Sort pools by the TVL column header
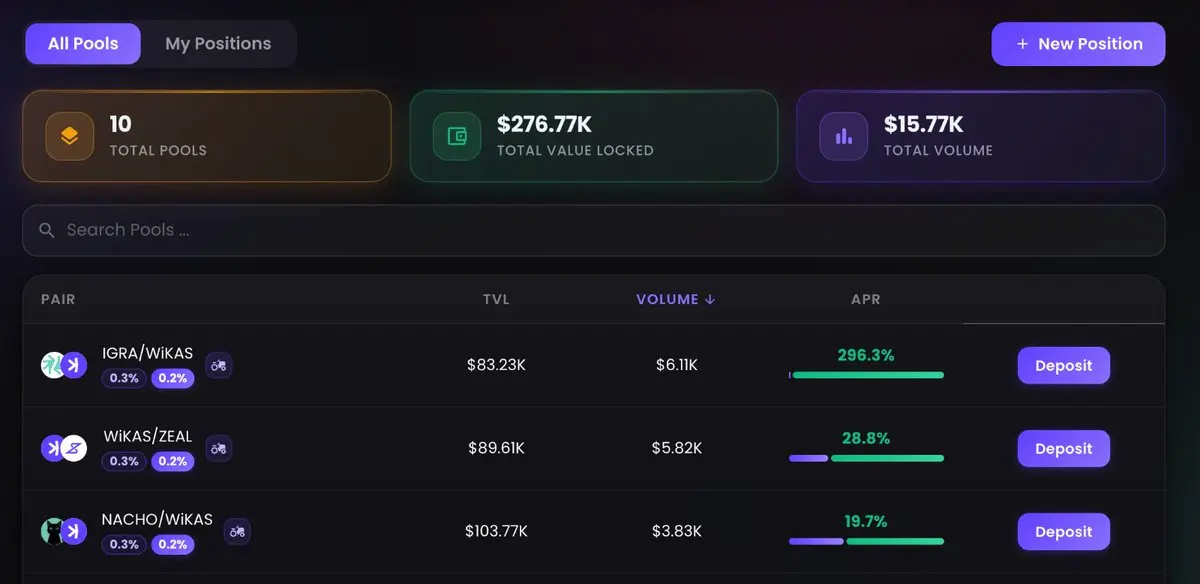Screen dimensions: 1200x584 click(x=496, y=299)
